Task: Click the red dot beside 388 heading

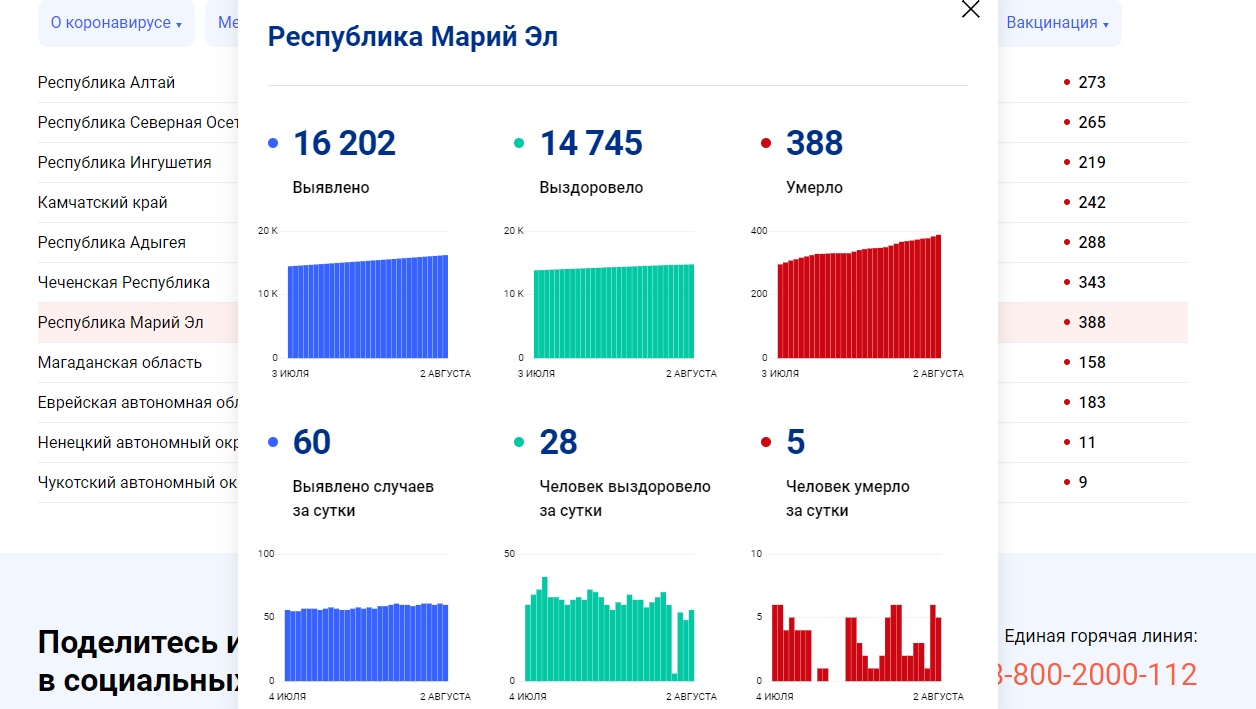Action: pyautogui.click(x=766, y=144)
